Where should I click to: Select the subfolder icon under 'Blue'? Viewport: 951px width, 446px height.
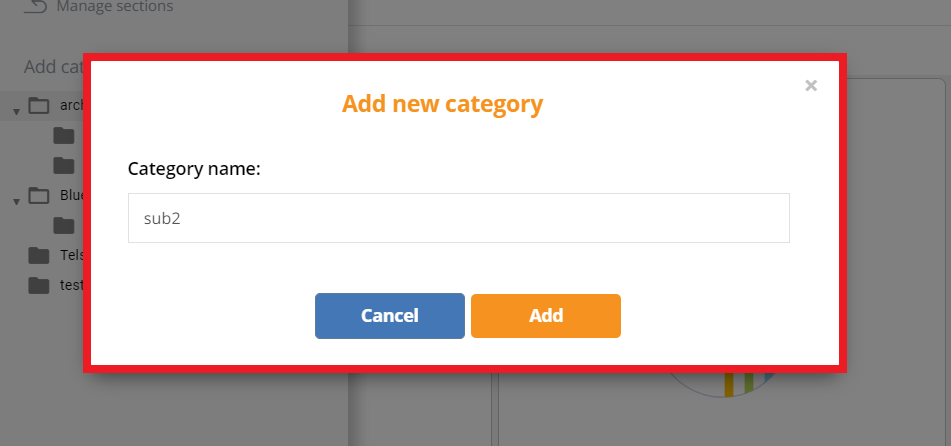pyautogui.click(x=64, y=225)
